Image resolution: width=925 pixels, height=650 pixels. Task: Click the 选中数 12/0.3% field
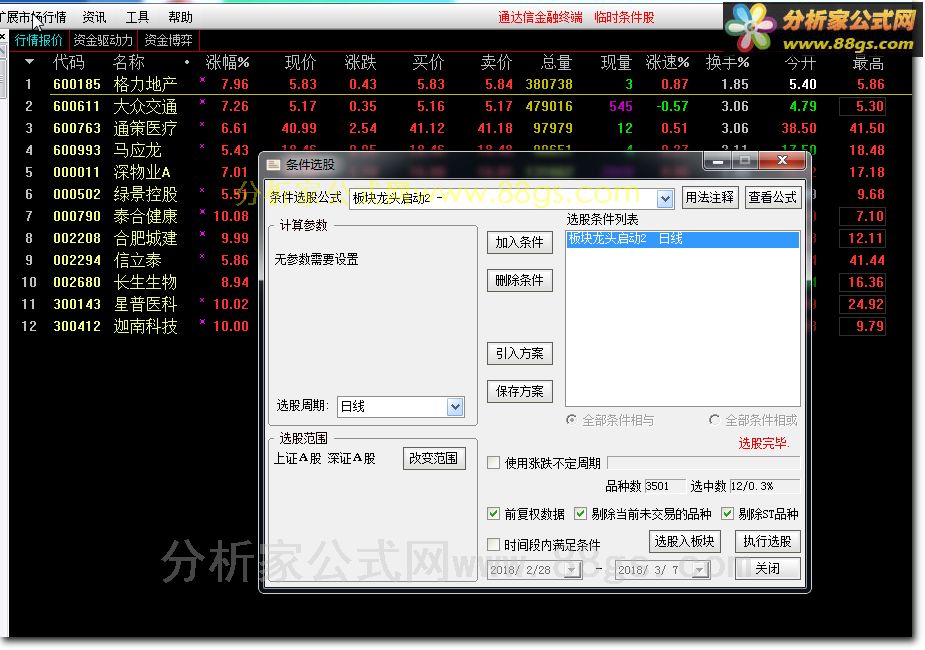[x=765, y=486]
